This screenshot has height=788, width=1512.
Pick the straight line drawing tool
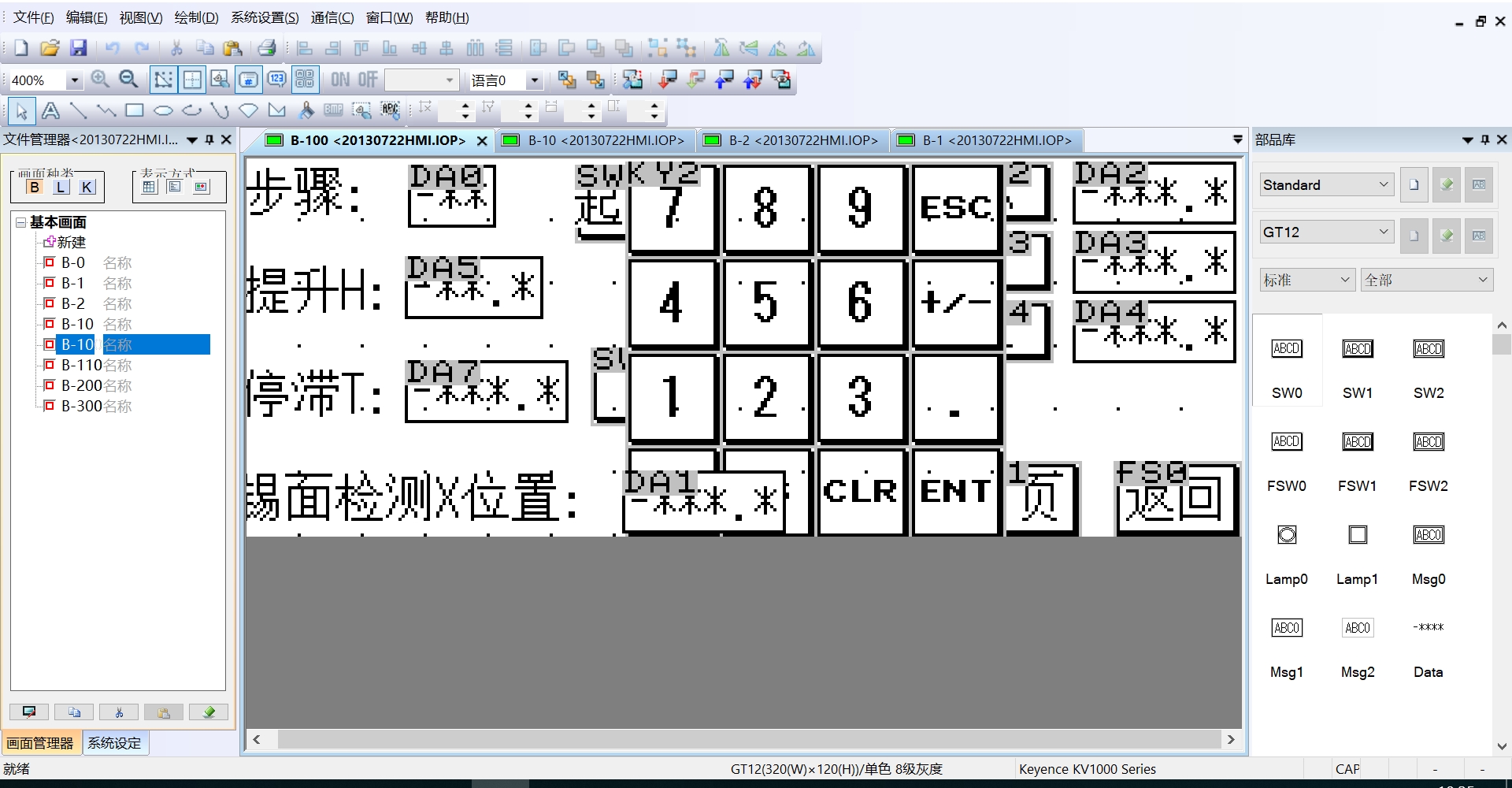pyautogui.click(x=78, y=111)
